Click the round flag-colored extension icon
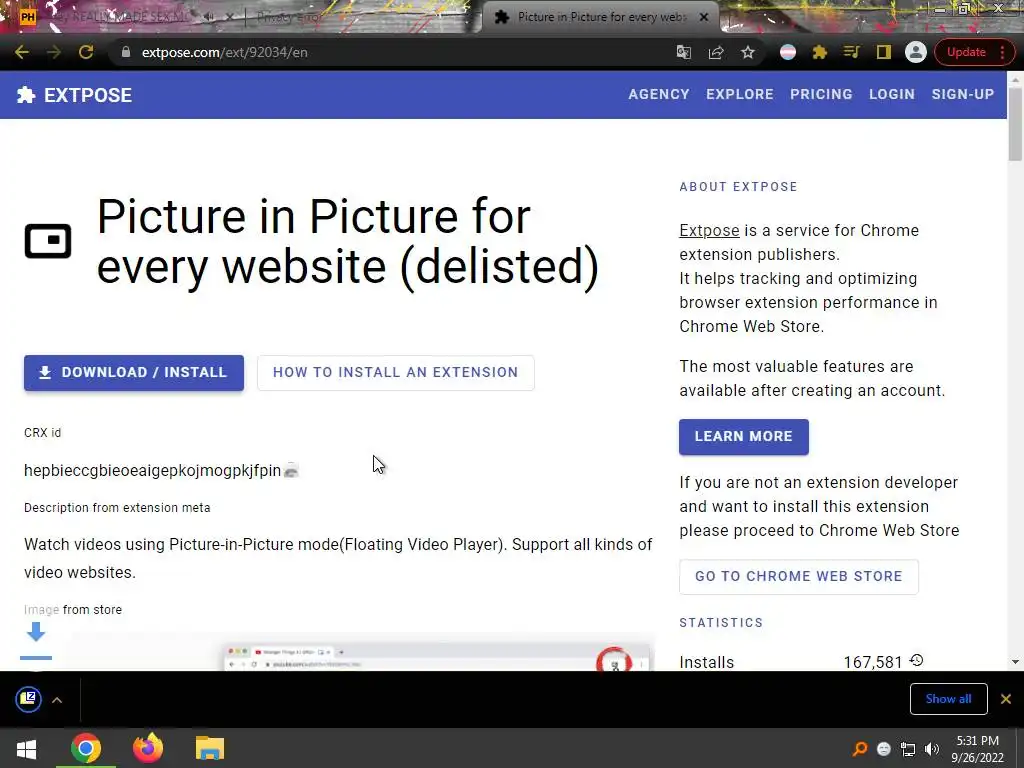Screen dimensions: 1024x768 pyautogui.click(x=788, y=52)
